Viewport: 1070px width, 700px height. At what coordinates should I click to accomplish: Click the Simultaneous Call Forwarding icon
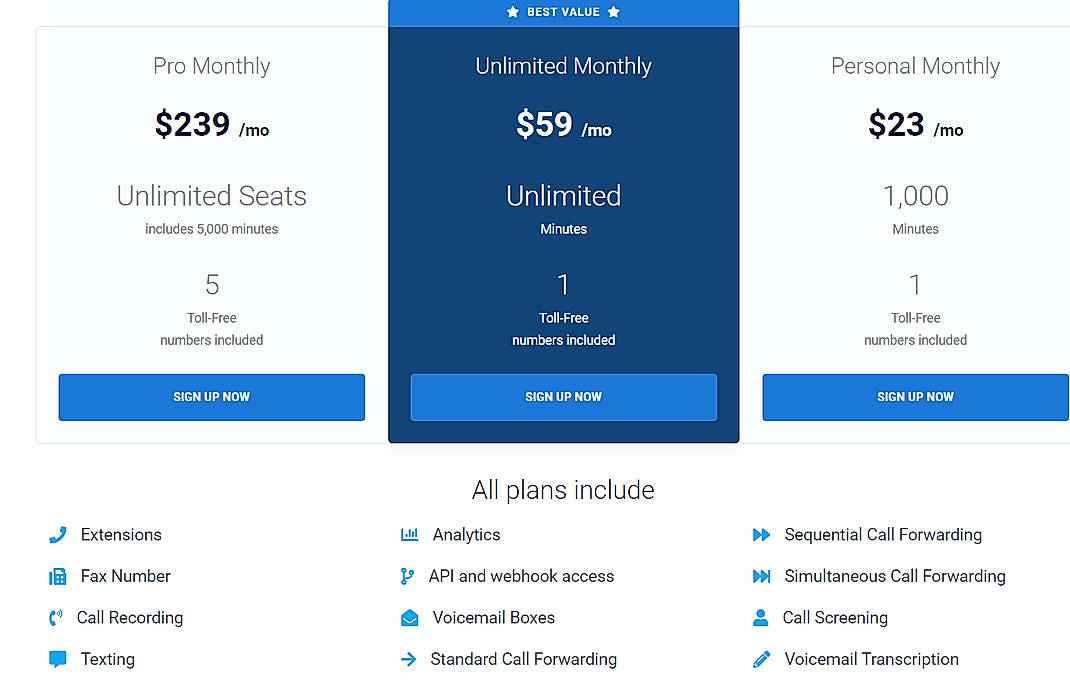761,576
